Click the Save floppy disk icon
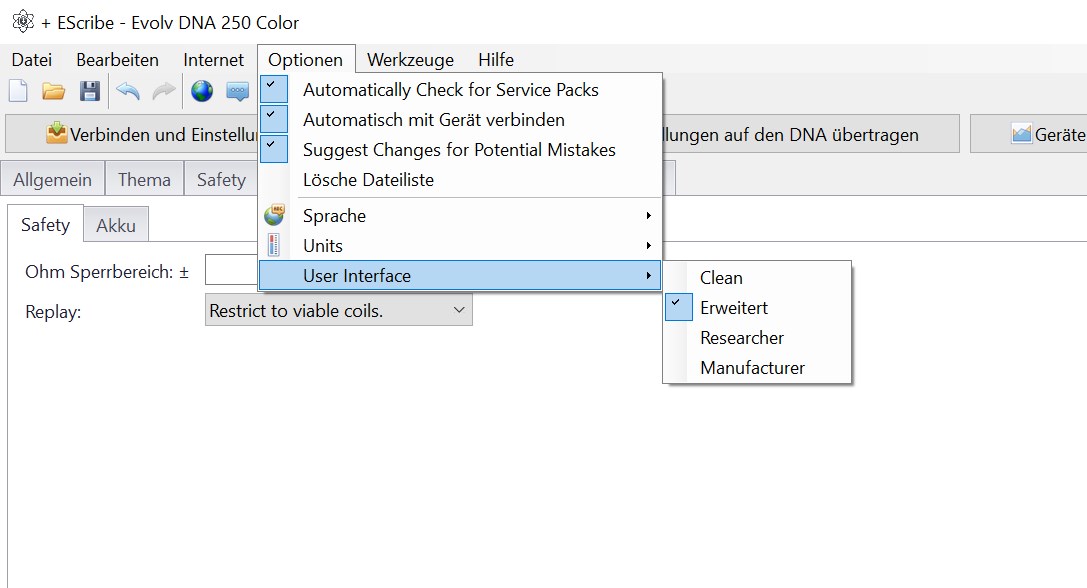This screenshot has height=588, width=1087. 90,91
